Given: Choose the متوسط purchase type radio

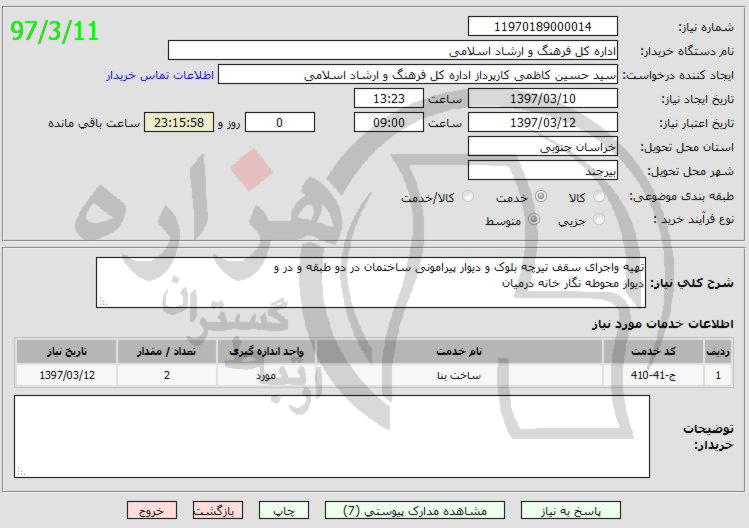Looking at the screenshot, I should tap(534, 220).
